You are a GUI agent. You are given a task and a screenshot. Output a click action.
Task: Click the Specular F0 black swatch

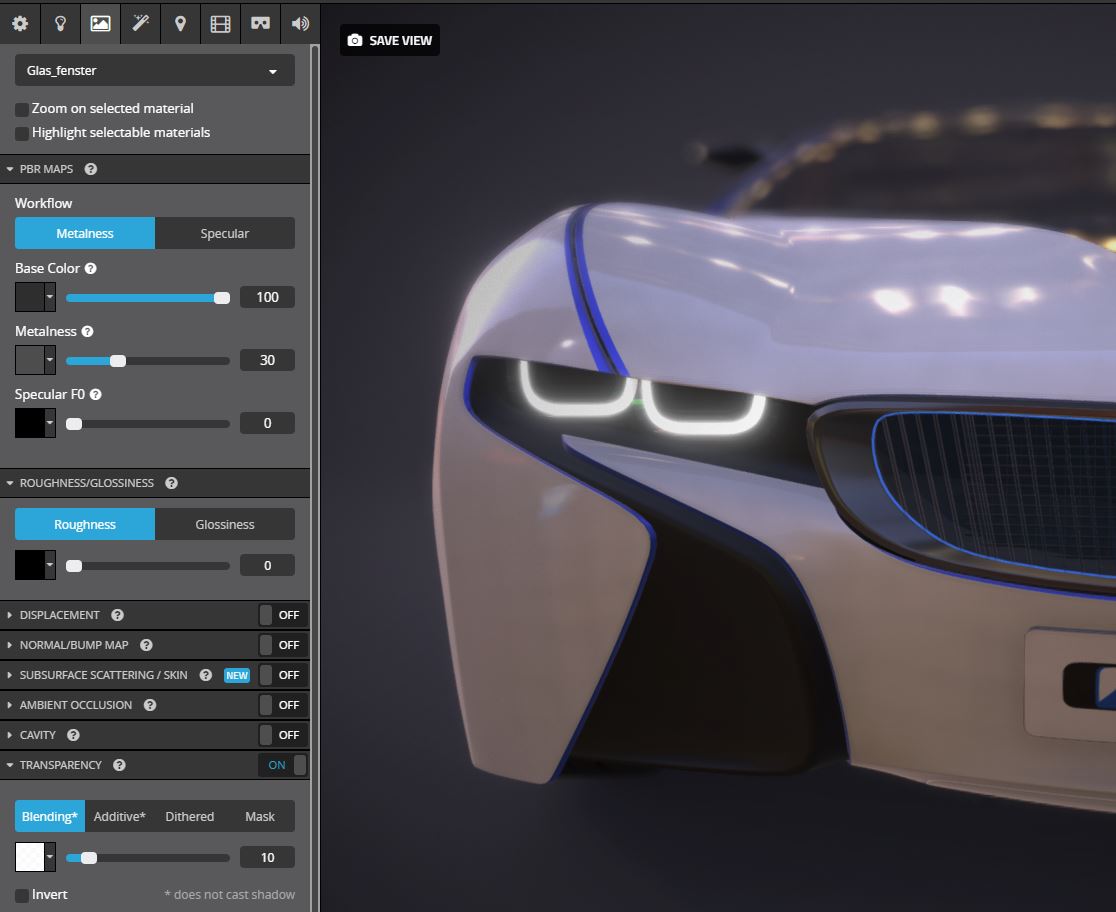click(30, 424)
